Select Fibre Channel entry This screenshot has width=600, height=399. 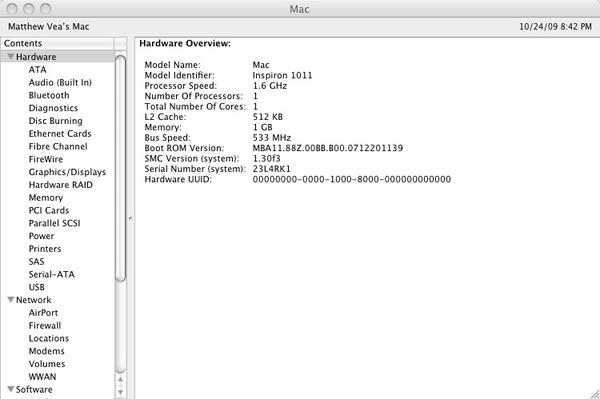58,147
